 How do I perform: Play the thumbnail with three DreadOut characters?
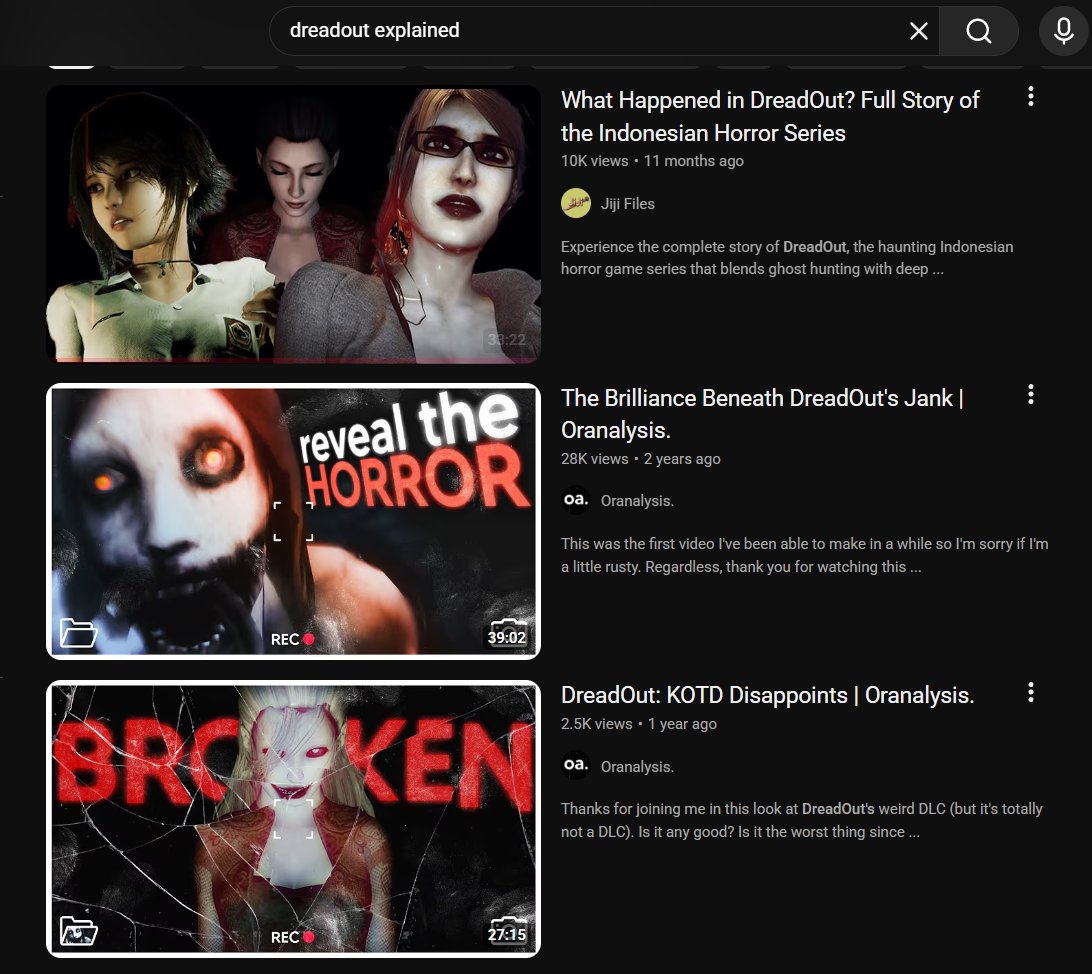pyautogui.click(x=293, y=223)
